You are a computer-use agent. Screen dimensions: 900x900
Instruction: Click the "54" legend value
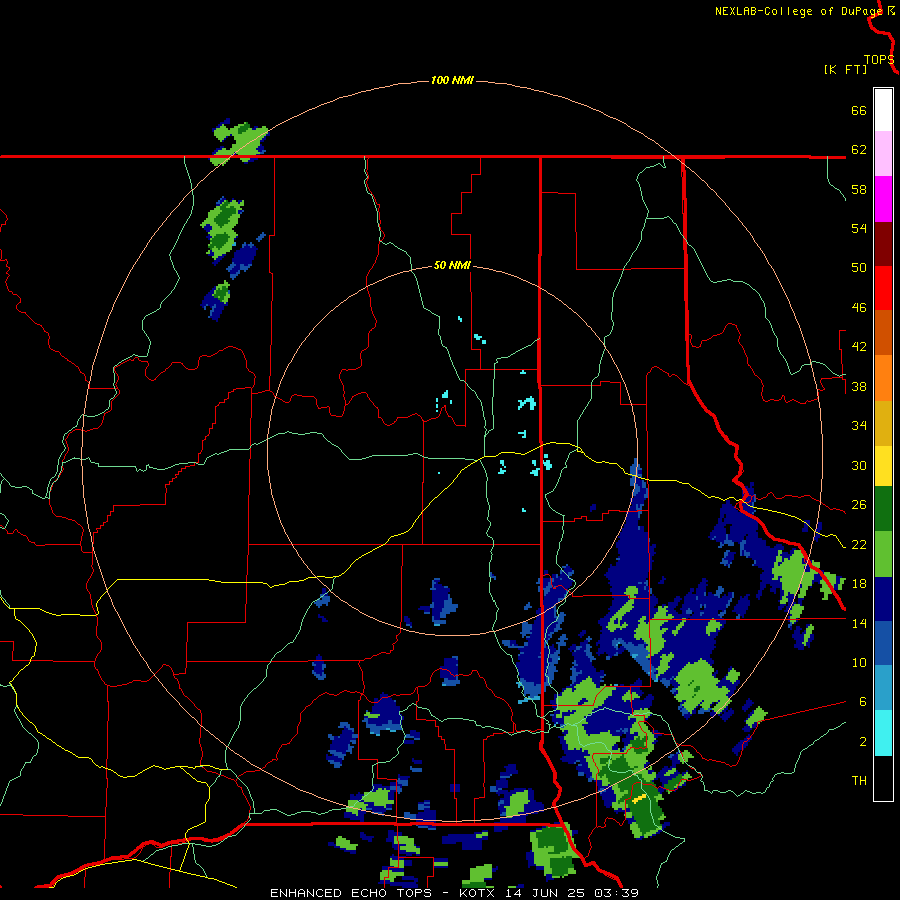(859, 228)
